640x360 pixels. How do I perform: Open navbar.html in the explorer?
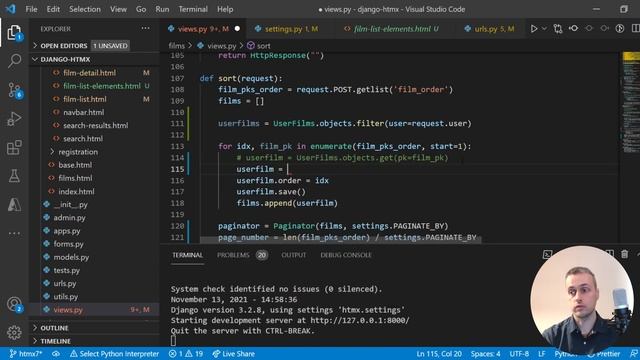tap(83, 112)
